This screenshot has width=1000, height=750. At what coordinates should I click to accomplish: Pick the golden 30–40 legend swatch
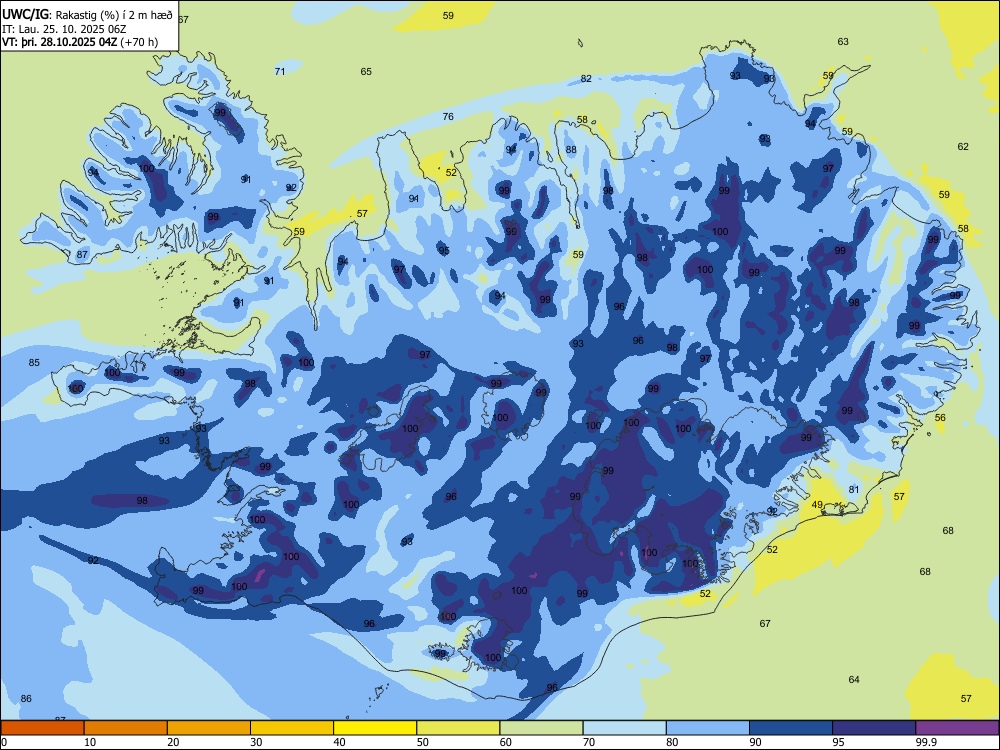[x=292, y=728]
